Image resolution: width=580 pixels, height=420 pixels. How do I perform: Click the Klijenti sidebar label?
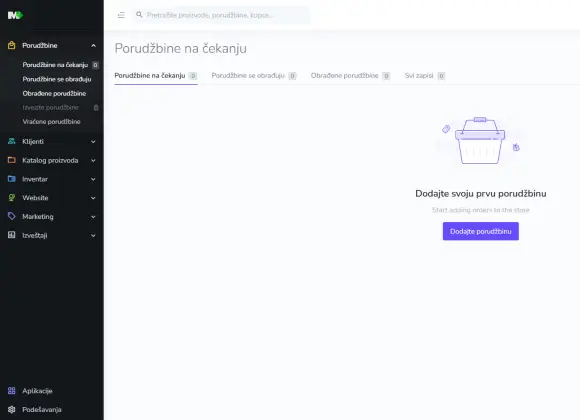33,142
